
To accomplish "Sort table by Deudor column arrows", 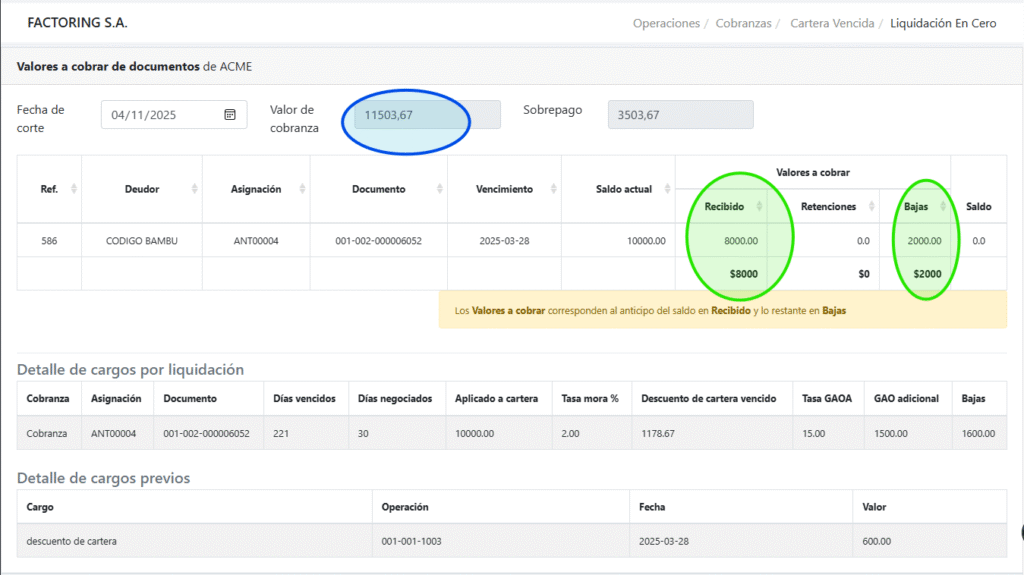I will click(x=194, y=189).
